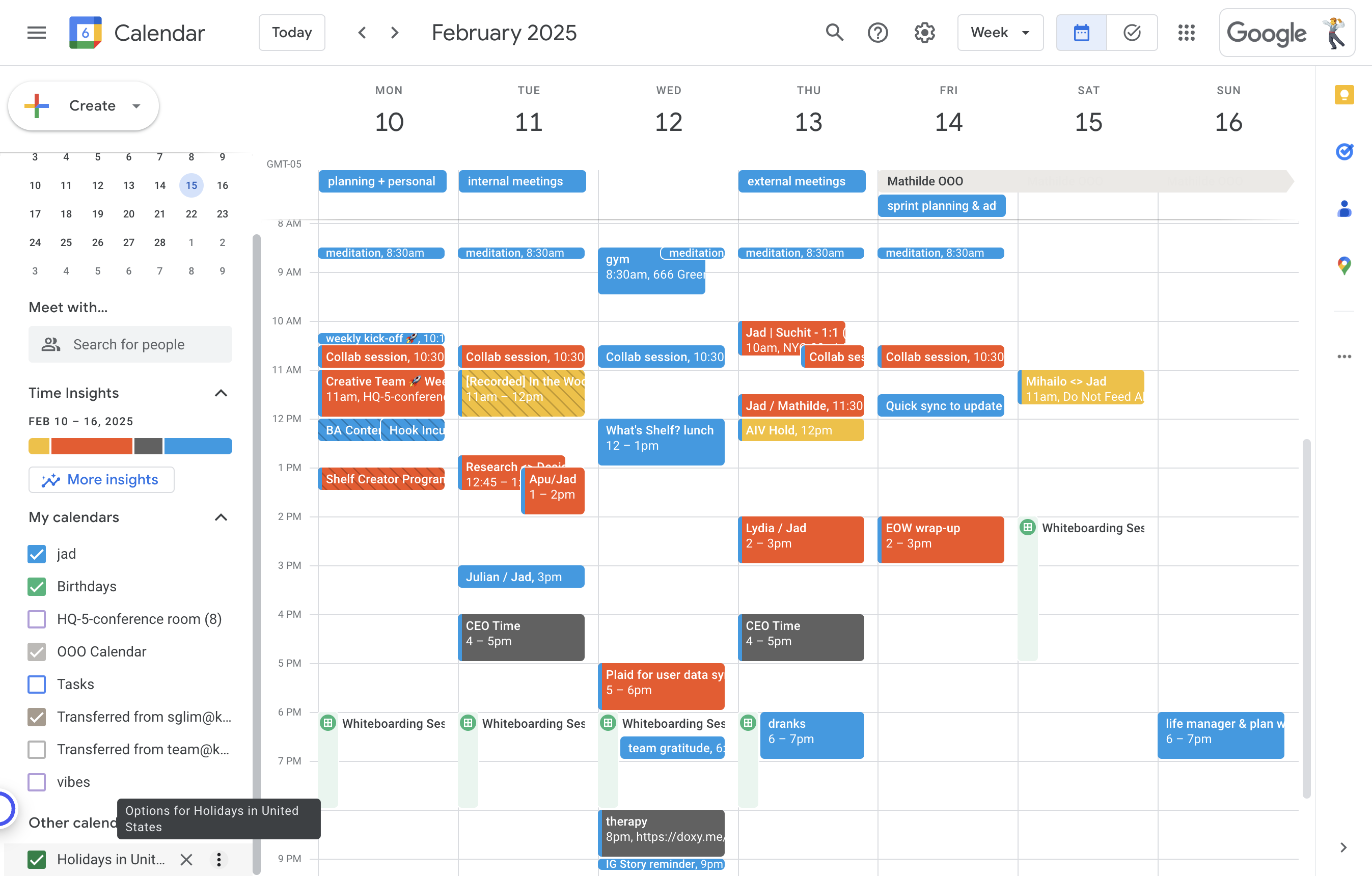Open the Week view dropdown
Image resolution: width=1372 pixels, height=876 pixels.
point(1000,33)
